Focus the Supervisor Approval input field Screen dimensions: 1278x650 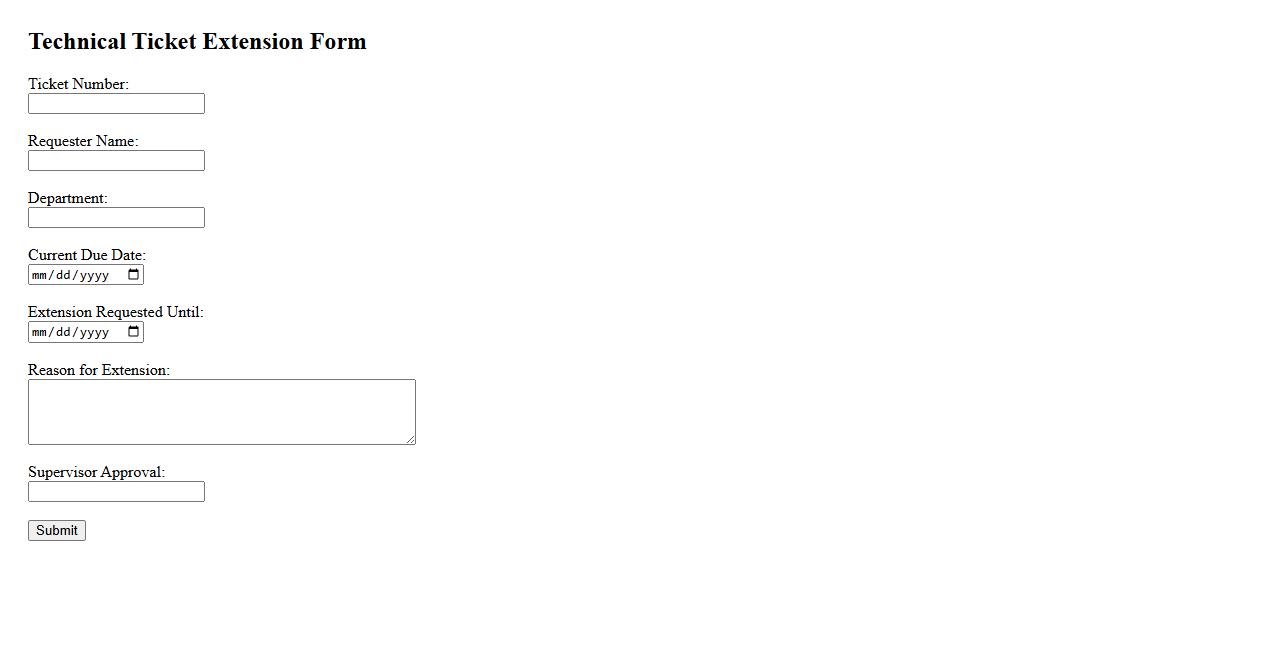click(x=116, y=492)
